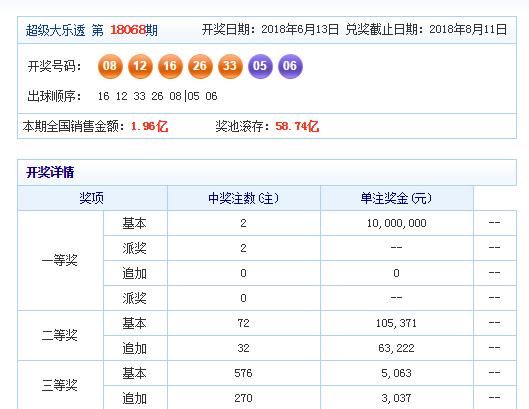Click 追加 label in the 三等奖 row
Image resolution: width=529 pixels, height=409 pixels.
click(x=134, y=398)
